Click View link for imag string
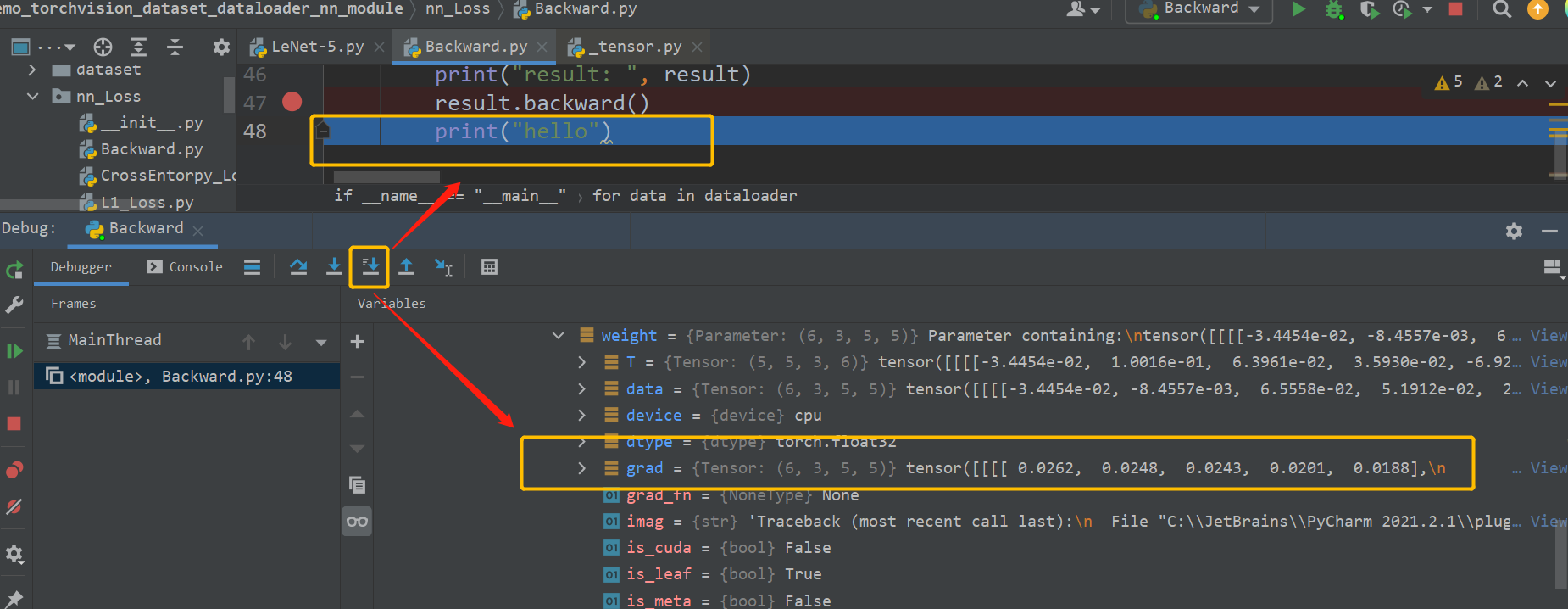 (1548, 521)
